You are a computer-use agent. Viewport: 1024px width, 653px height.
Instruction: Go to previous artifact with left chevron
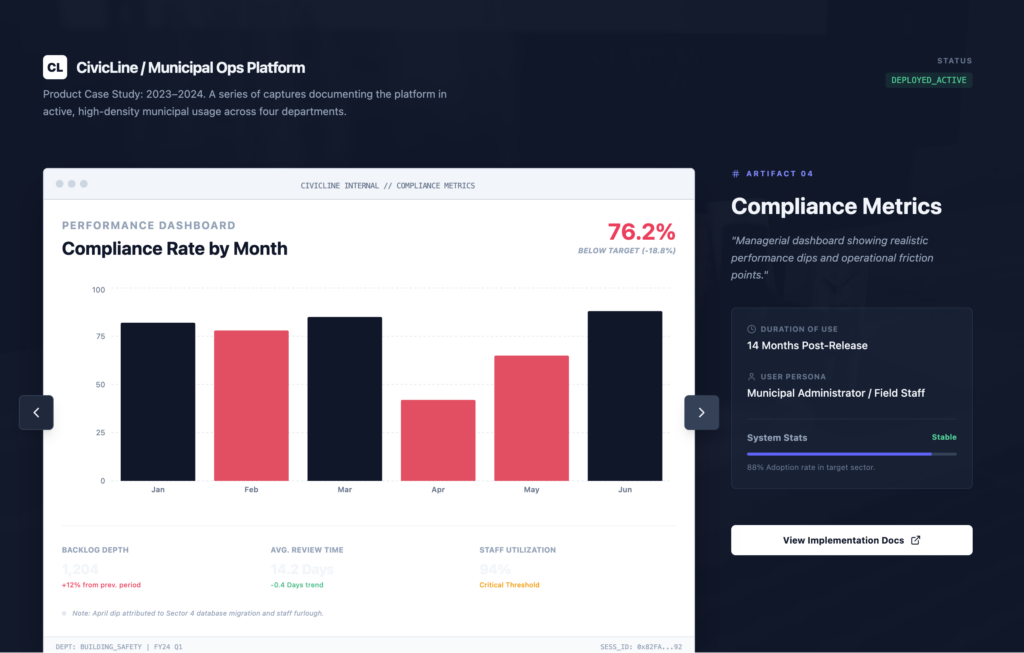coord(36,413)
